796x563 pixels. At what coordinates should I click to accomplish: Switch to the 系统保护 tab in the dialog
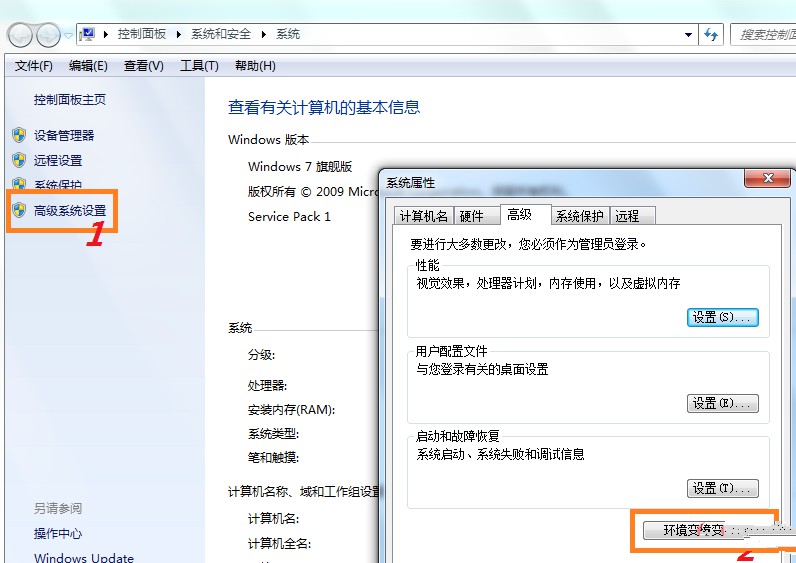[579, 216]
